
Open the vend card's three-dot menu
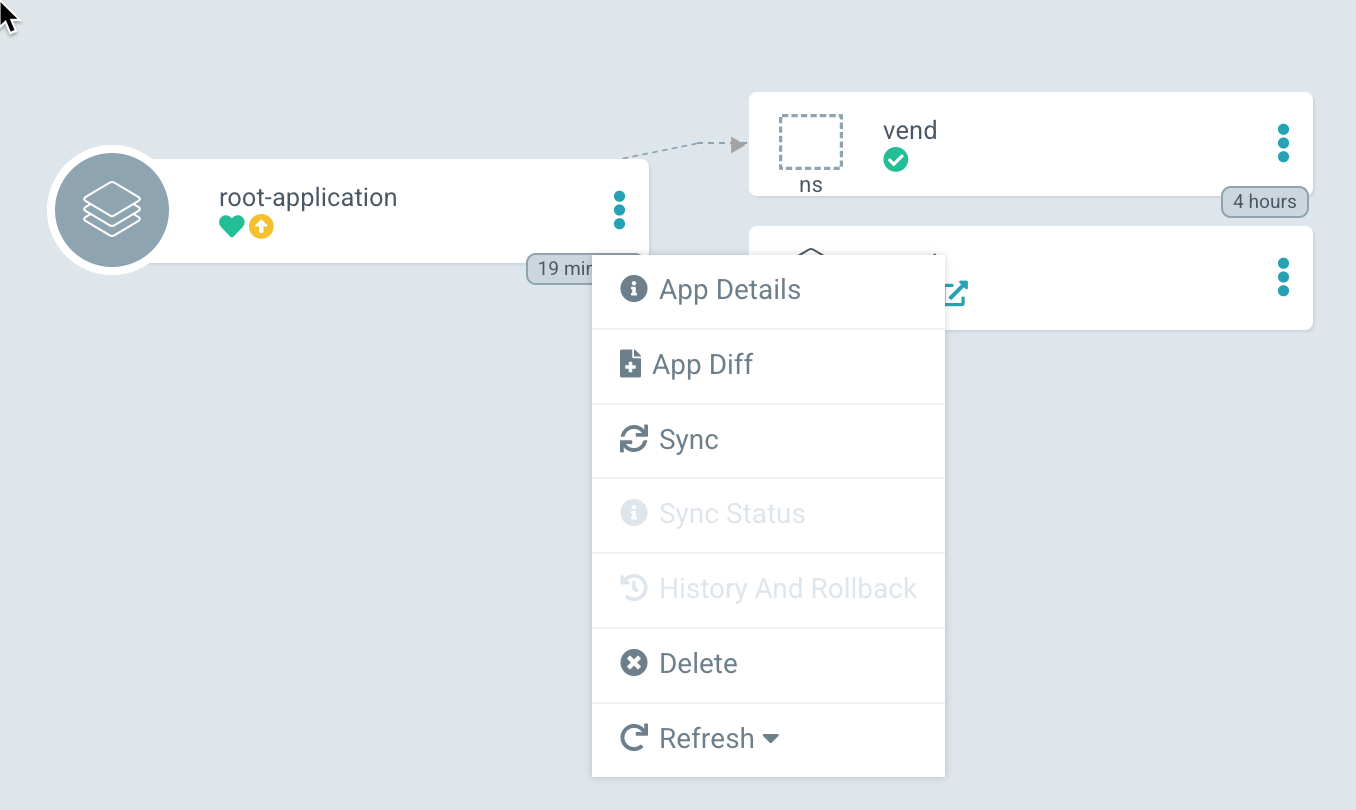click(x=1283, y=142)
